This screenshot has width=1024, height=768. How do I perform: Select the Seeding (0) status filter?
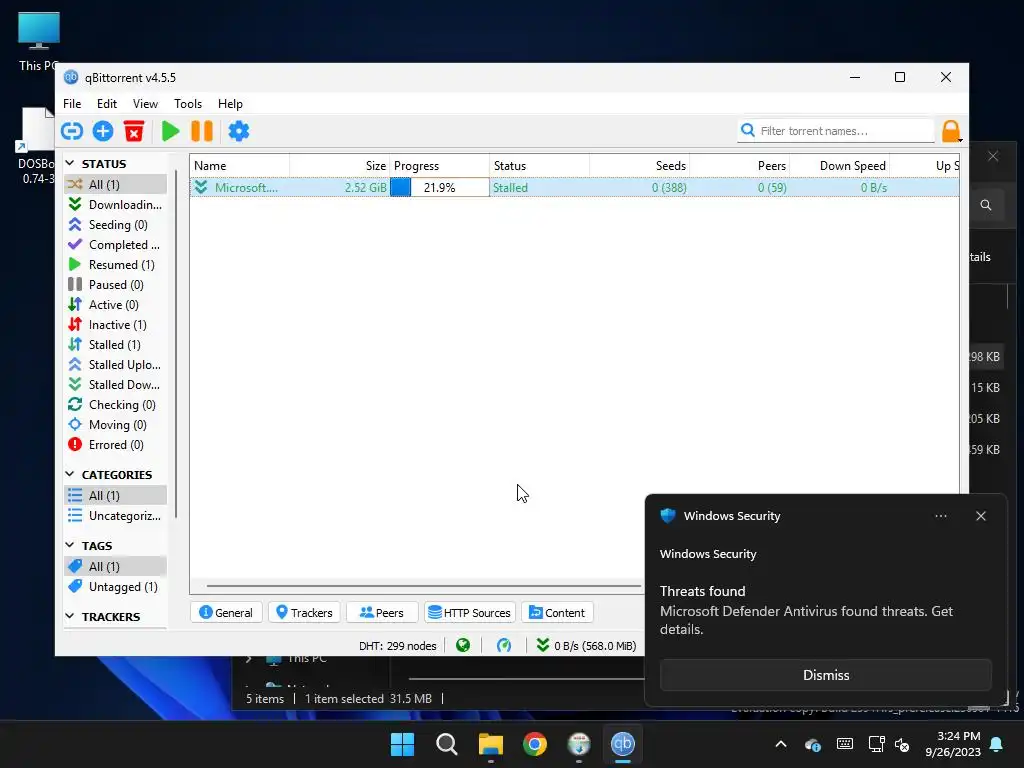pos(115,225)
